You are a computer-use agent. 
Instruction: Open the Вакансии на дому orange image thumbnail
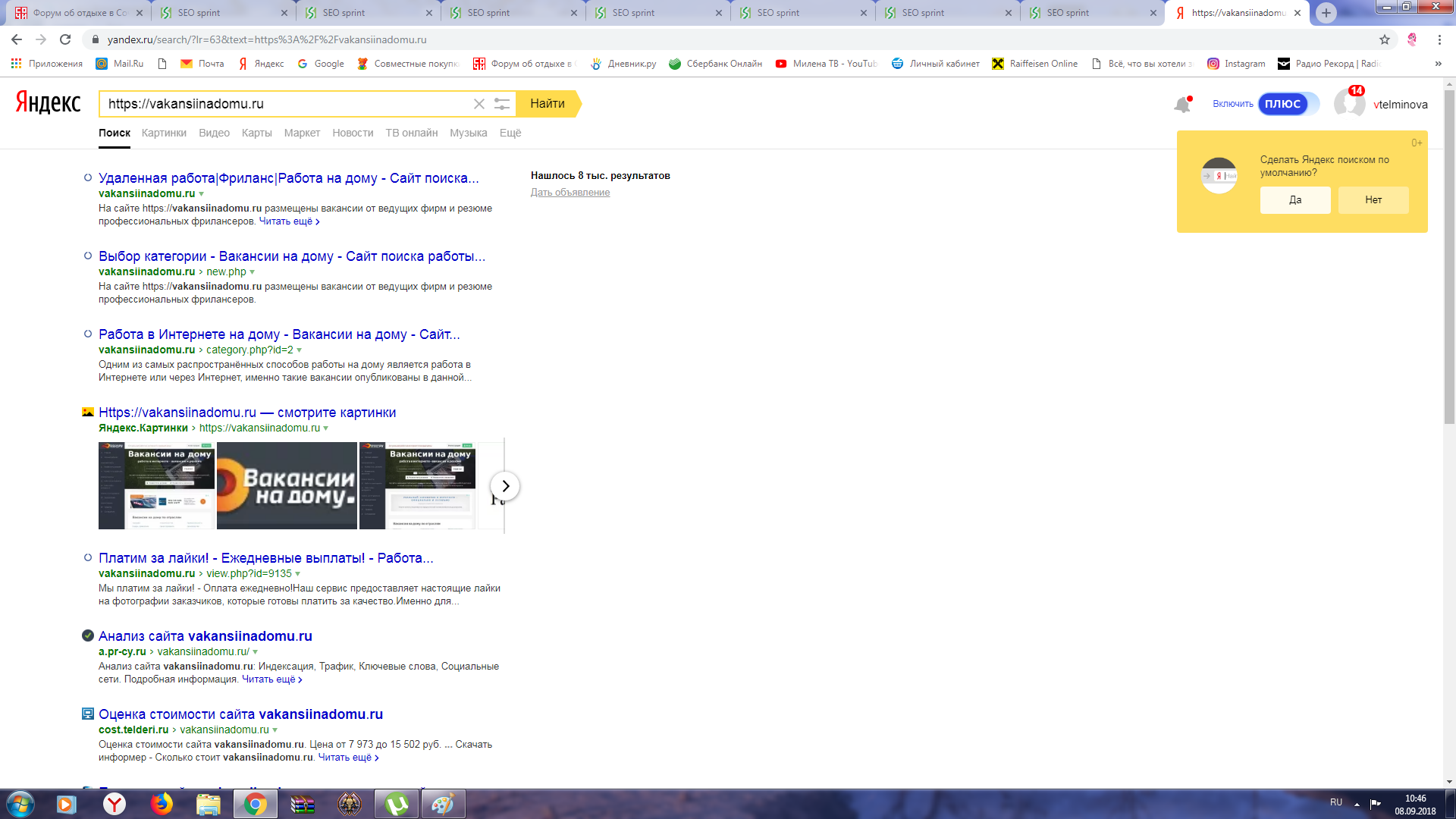pyautogui.click(x=287, y=485)
